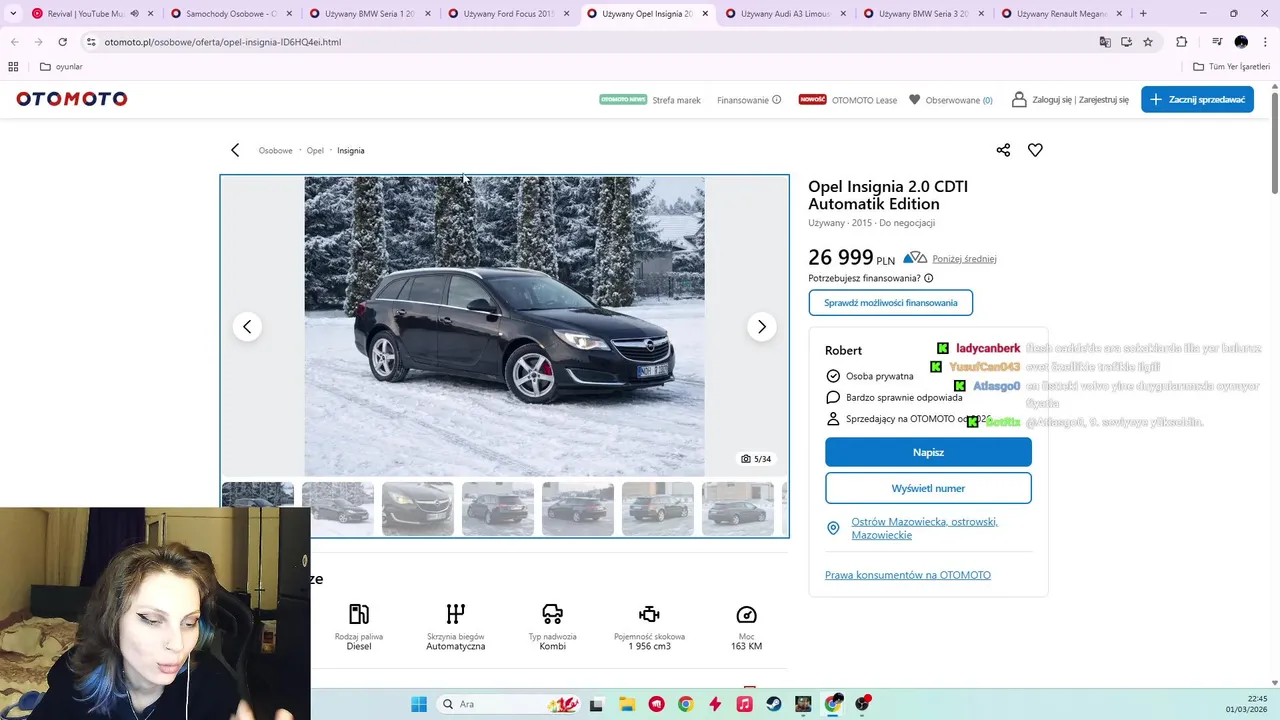The width and height of the screenshot is (1280, 720).
Task: Click the Napisz button
Action: click(928, 452)
